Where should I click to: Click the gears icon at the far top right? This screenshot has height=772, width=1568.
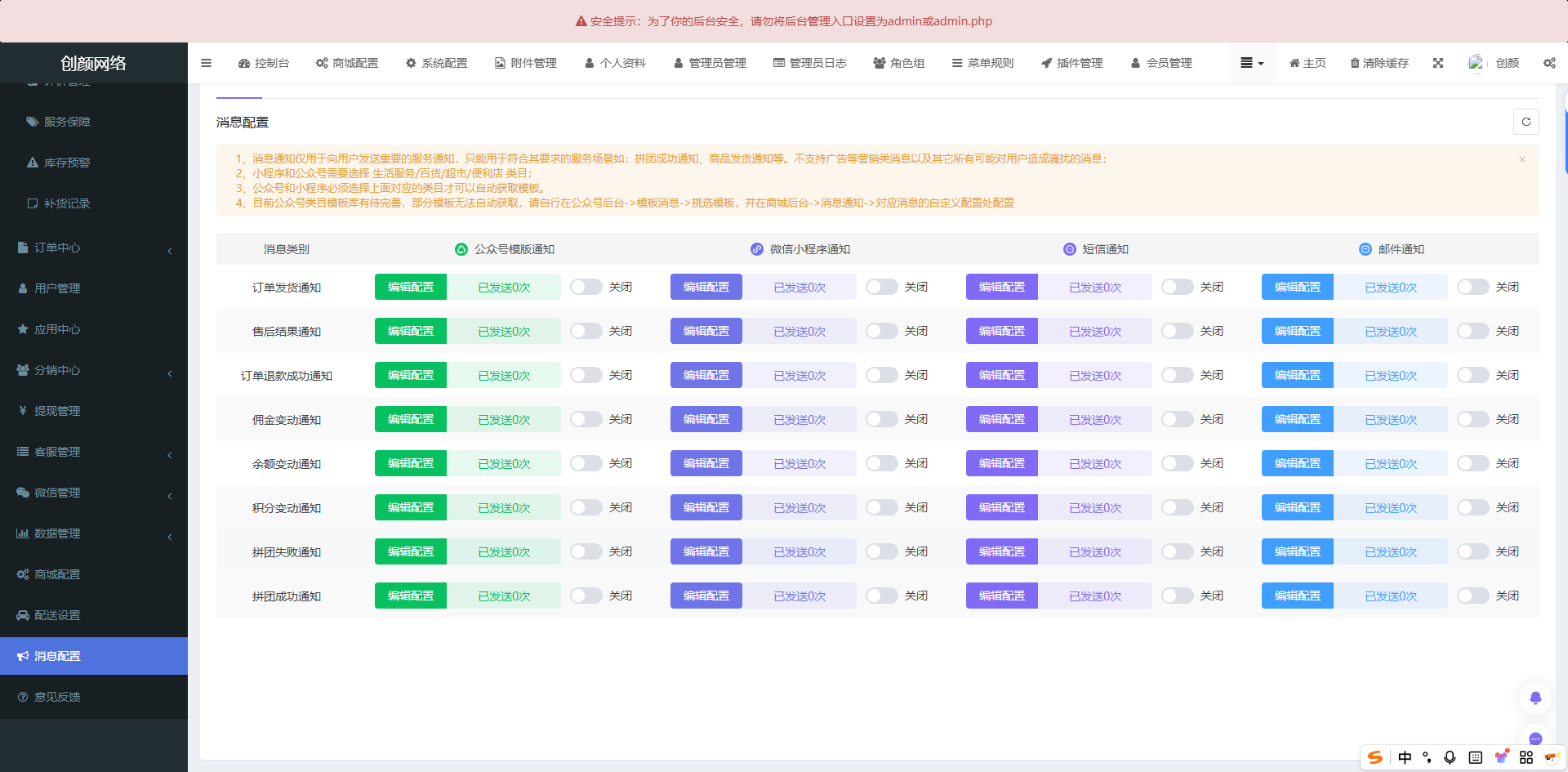click(1549, 63)
